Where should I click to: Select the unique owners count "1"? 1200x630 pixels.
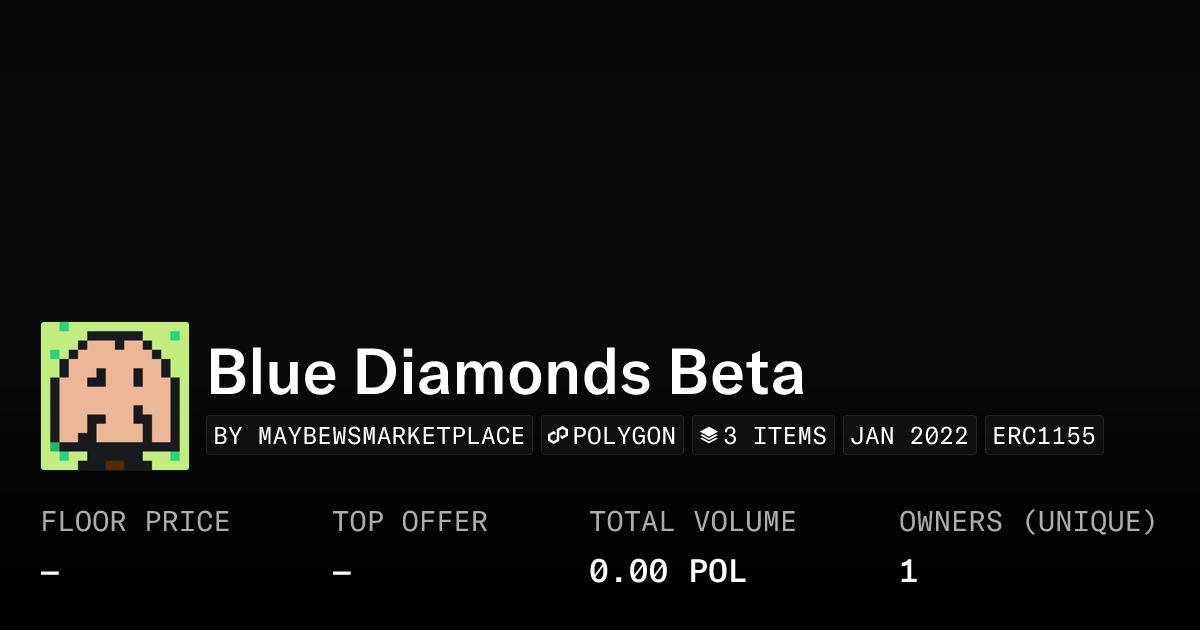(x=908, y=572)
